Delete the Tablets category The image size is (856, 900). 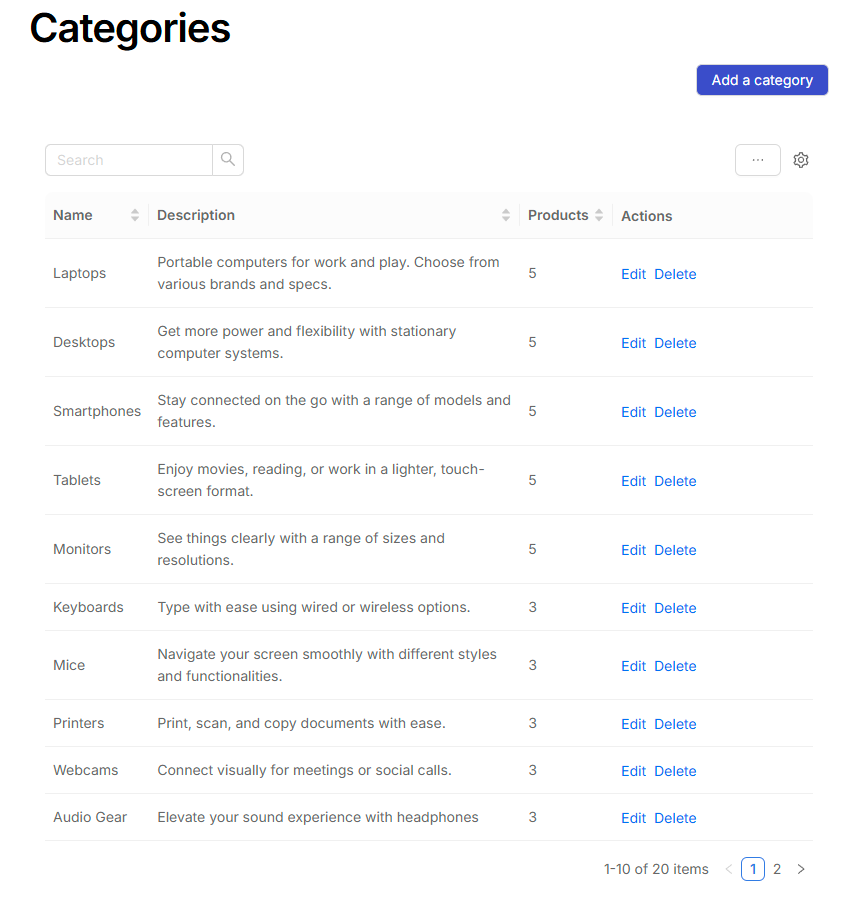(x=675, y=481)
